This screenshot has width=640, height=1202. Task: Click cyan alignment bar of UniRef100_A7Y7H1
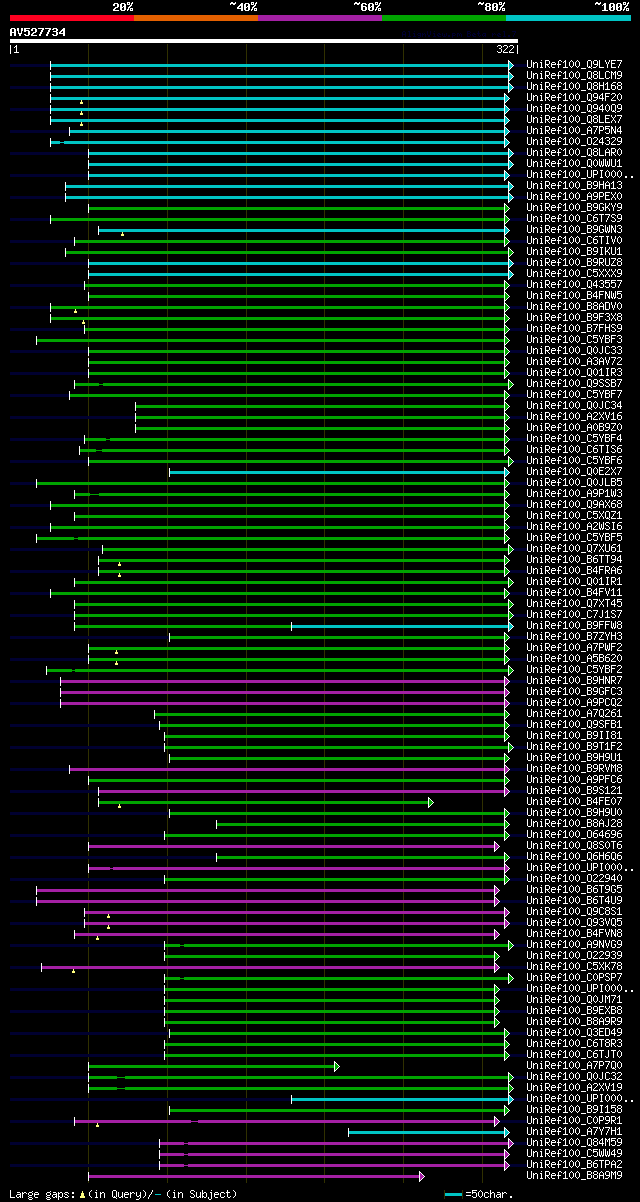click(x=430, y=1131)
